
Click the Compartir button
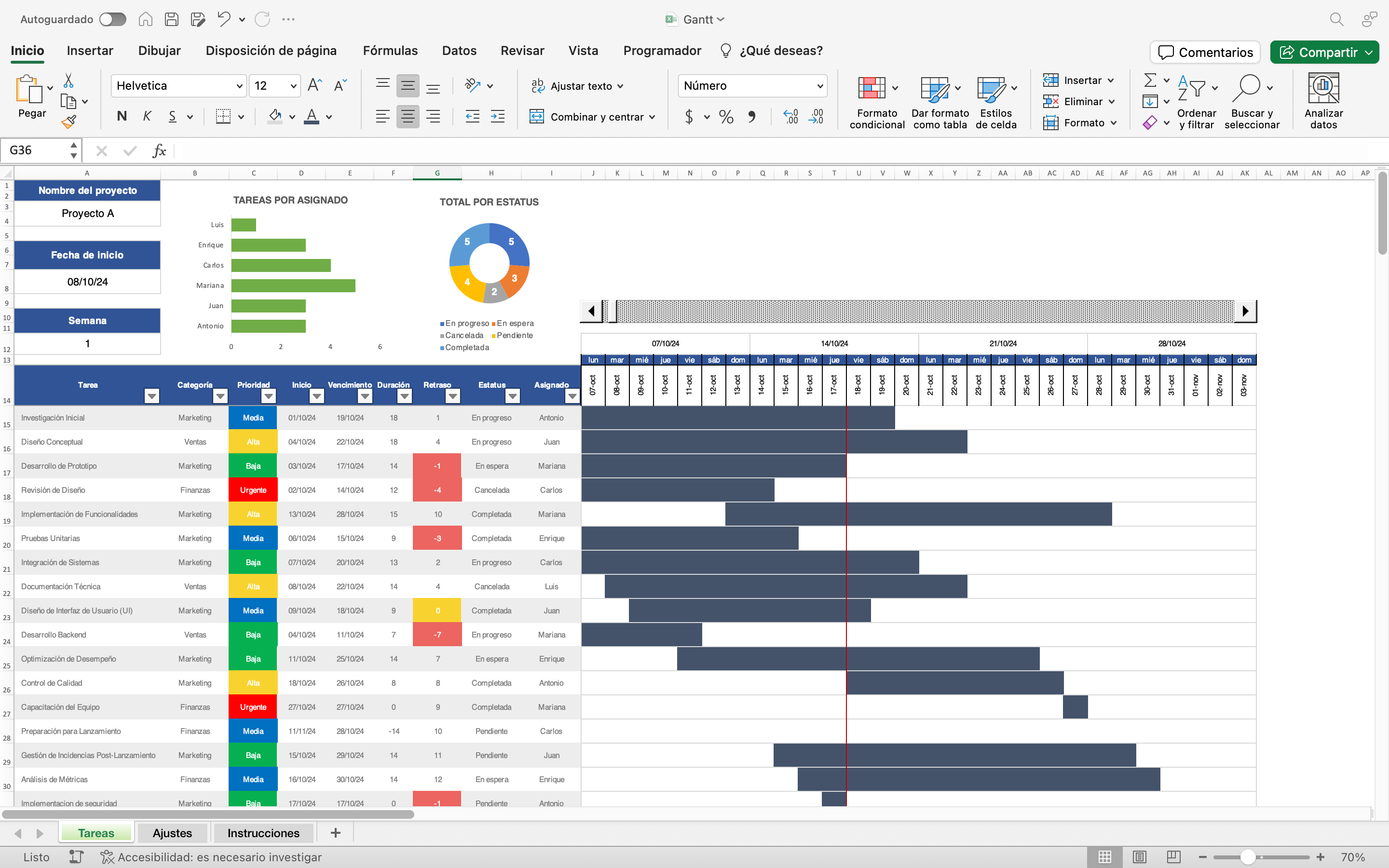click(x=1323, y=52)
